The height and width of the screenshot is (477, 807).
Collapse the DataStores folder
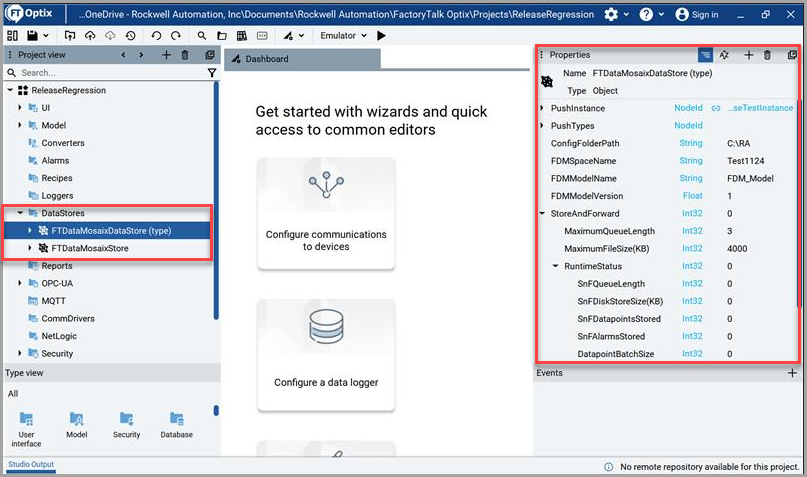[x=20, y=213]
